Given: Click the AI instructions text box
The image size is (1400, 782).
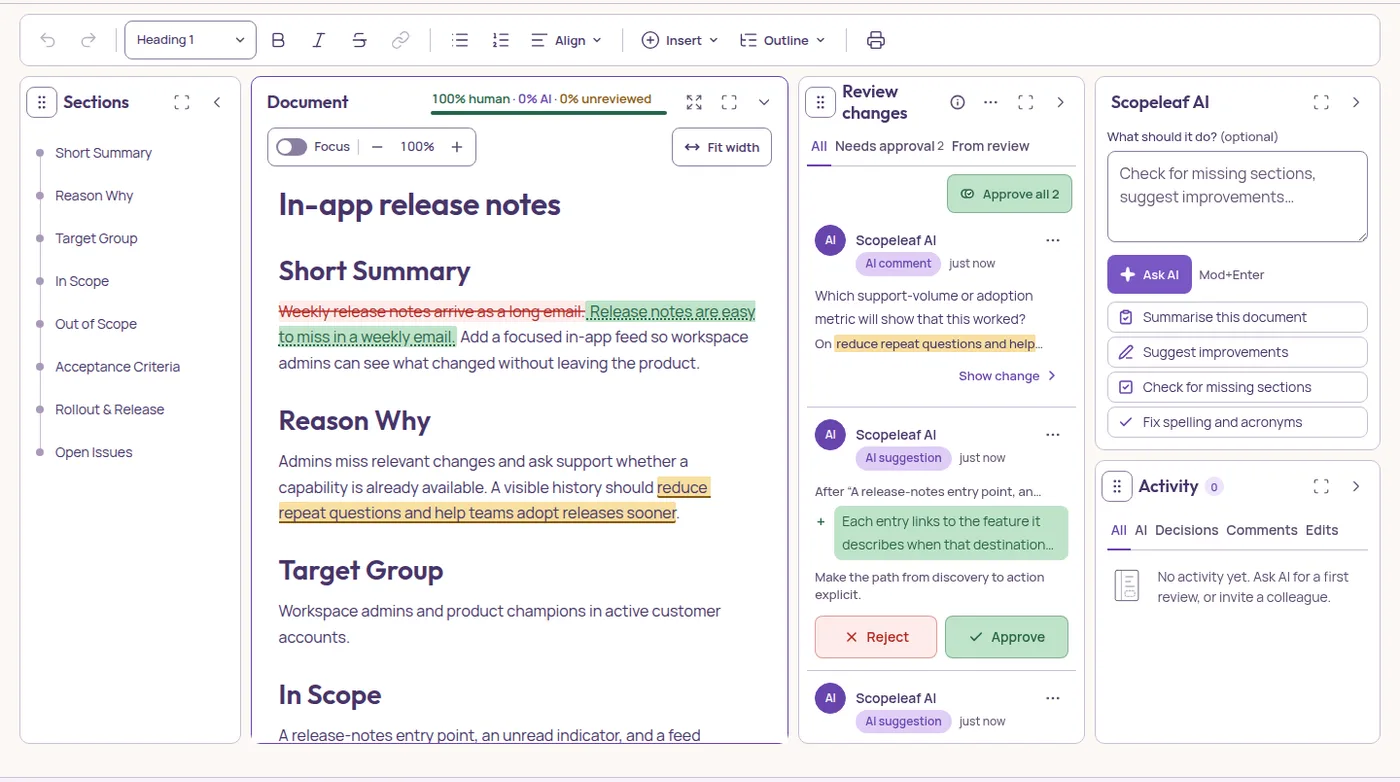Looking at the screenshot, I should [1237, 196].
